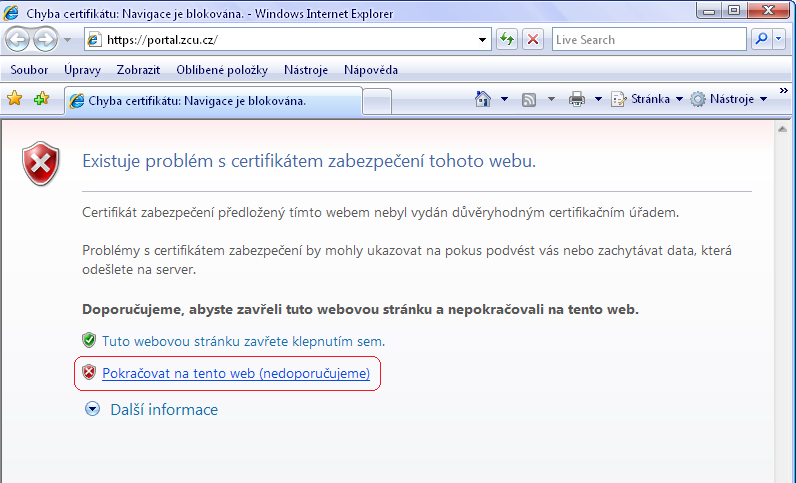
Task: Expand the Feeds dropdown arrow
Action: tap(551, 99)
